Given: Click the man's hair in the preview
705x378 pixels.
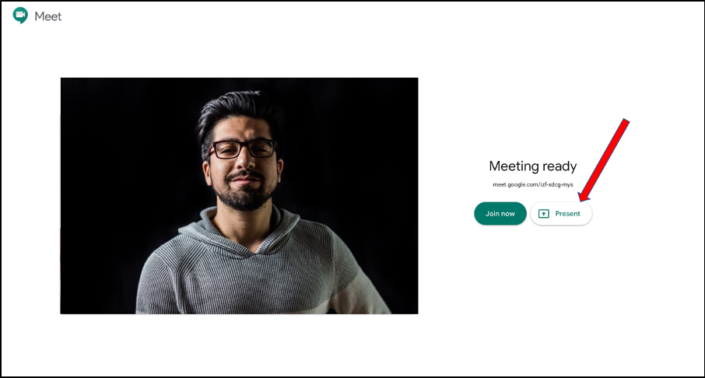Looking at the screenshot, I should click(x=237, y=110).
